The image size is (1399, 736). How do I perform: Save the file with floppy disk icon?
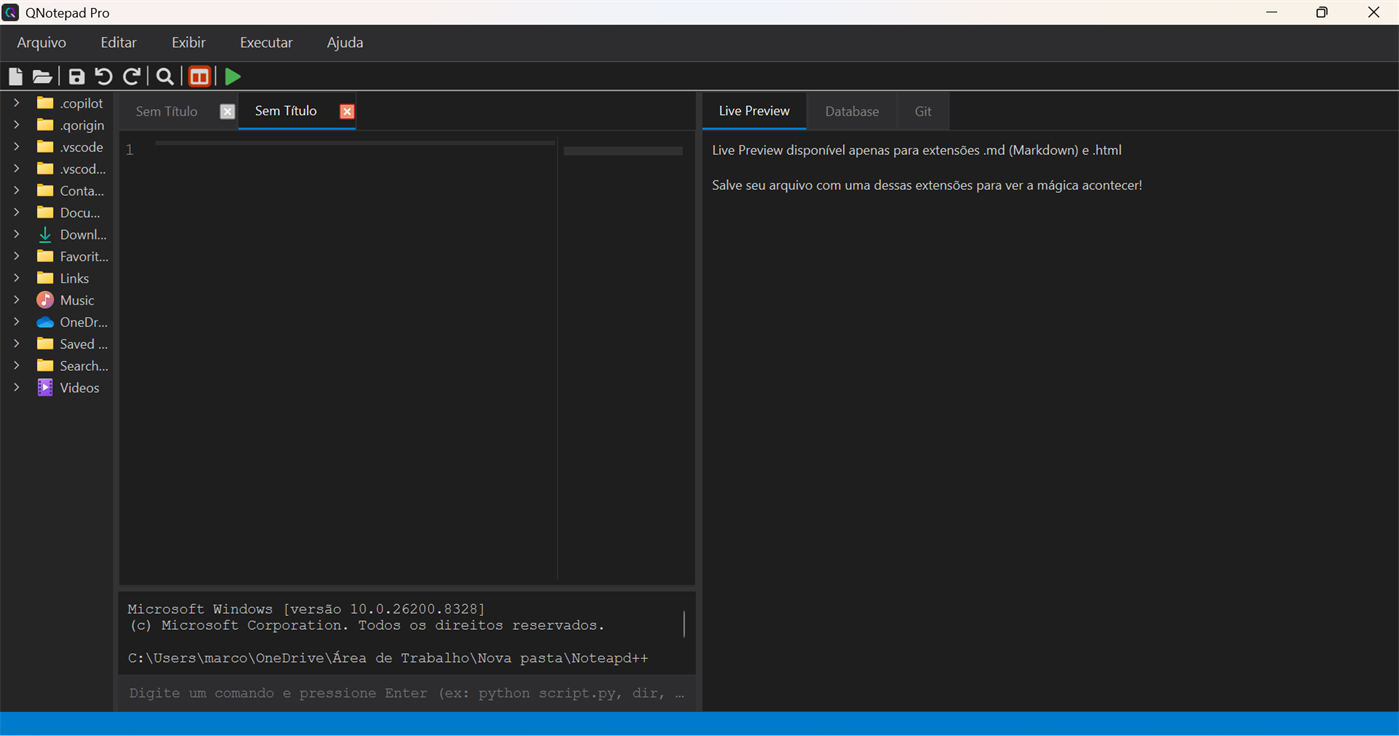coord(77,76)
